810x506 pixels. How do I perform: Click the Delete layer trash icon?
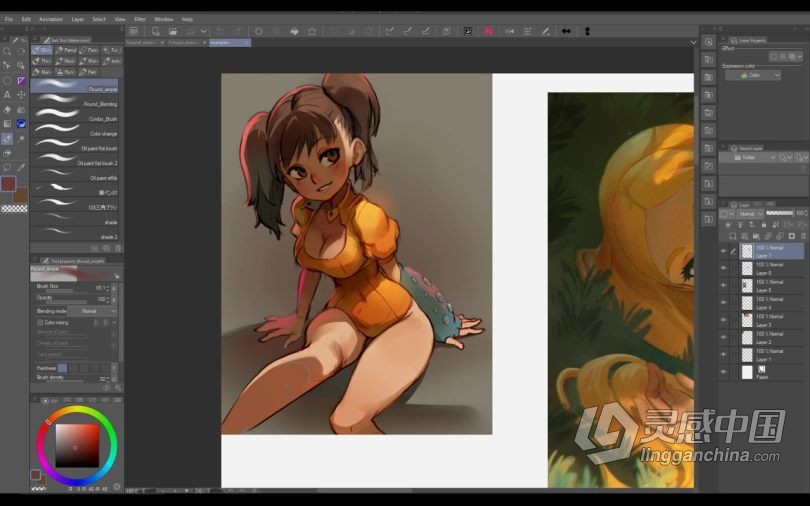802,236
